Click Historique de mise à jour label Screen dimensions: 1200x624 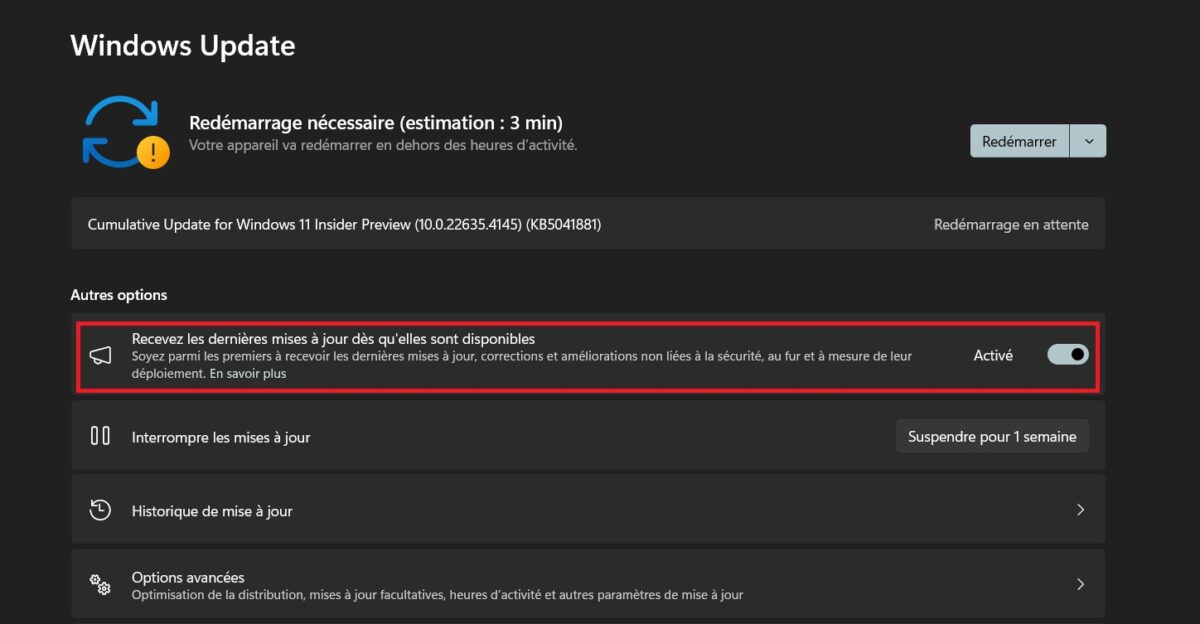(x=212, y=511)
